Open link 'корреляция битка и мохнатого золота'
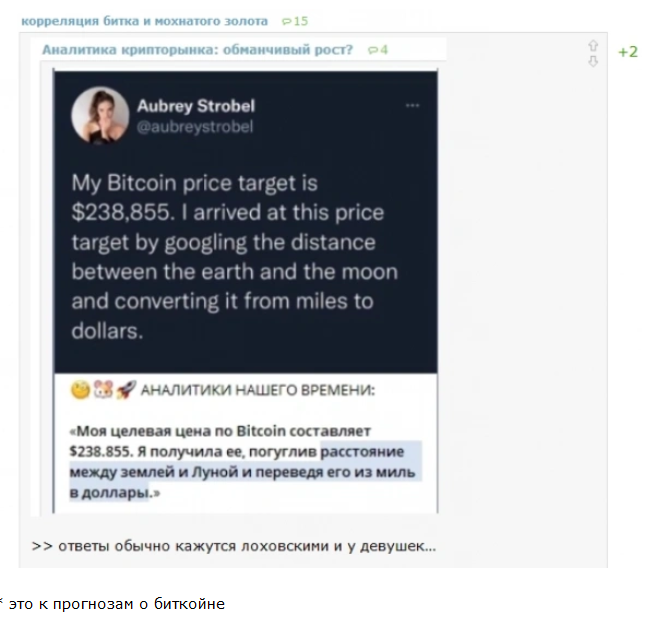The image size is (649, 623). click(x=144, y=21)
